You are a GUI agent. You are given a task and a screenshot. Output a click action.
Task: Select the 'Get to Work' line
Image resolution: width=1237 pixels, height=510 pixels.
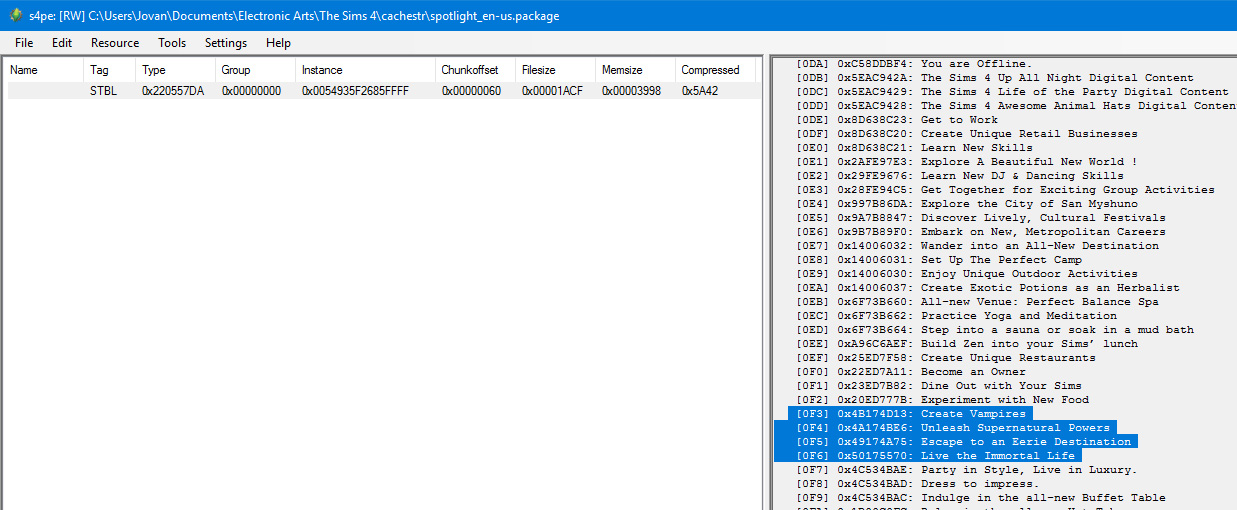(x=897, y=120)
